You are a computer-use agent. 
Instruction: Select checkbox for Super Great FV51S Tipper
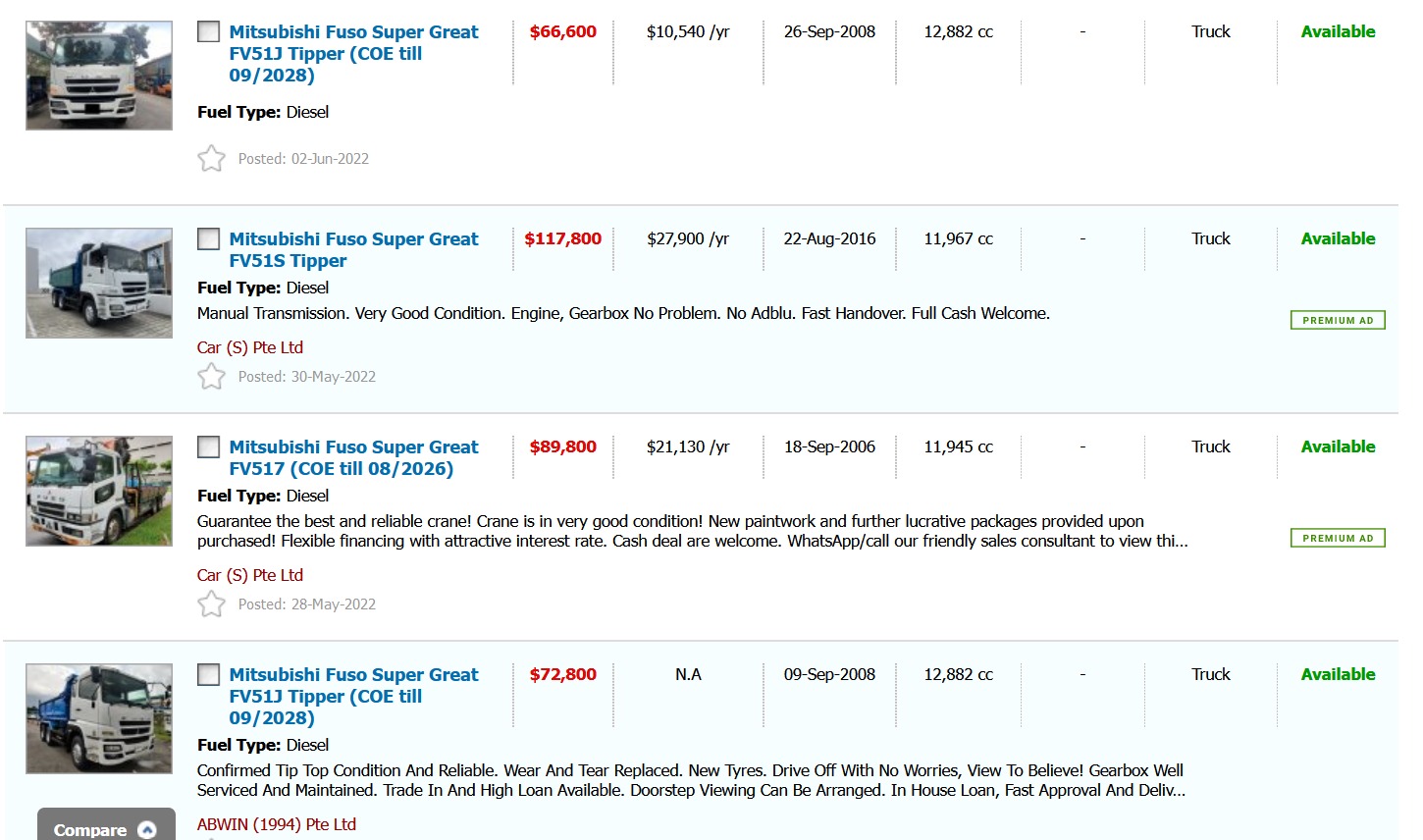tap(209, 238)
